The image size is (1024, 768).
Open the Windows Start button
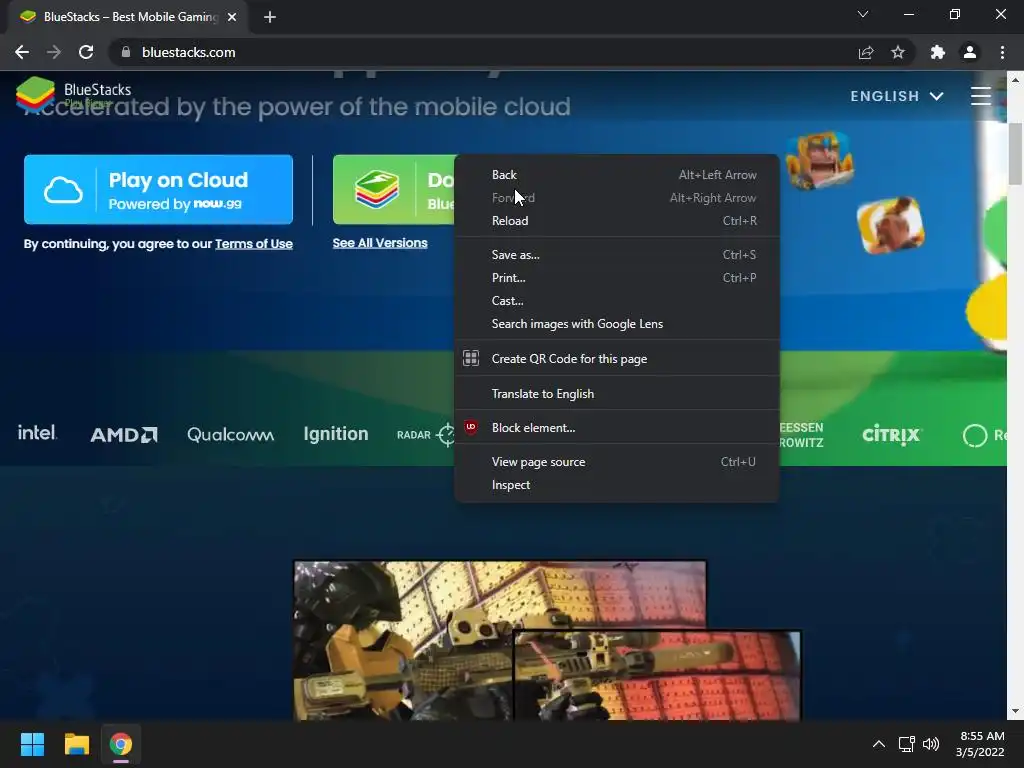(x=32, y=744)
